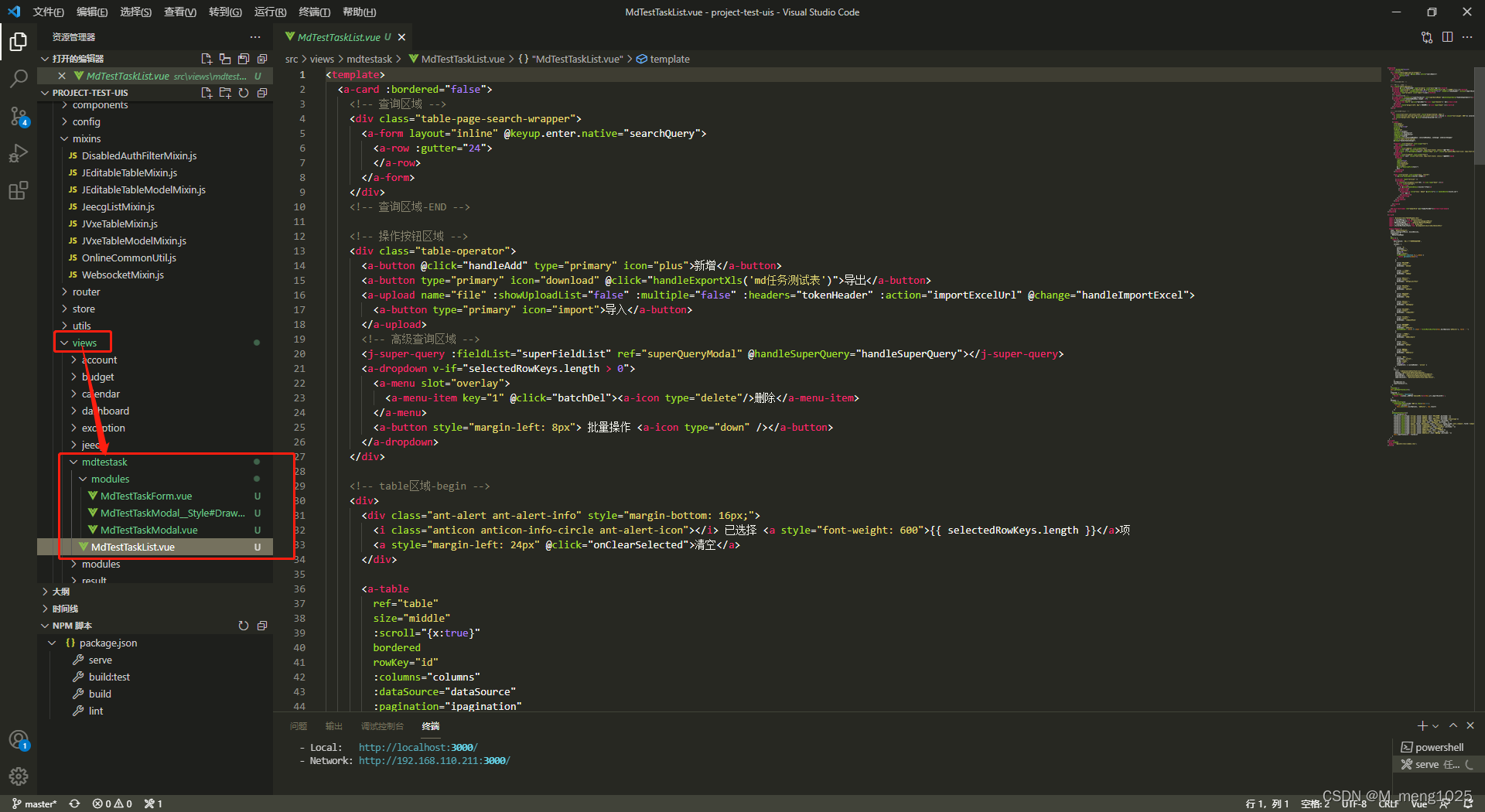Image resolution: width=1485 pixels, height=812 pixels.
Task: Open notifications bell in status bar
Action: point(1467,803)
